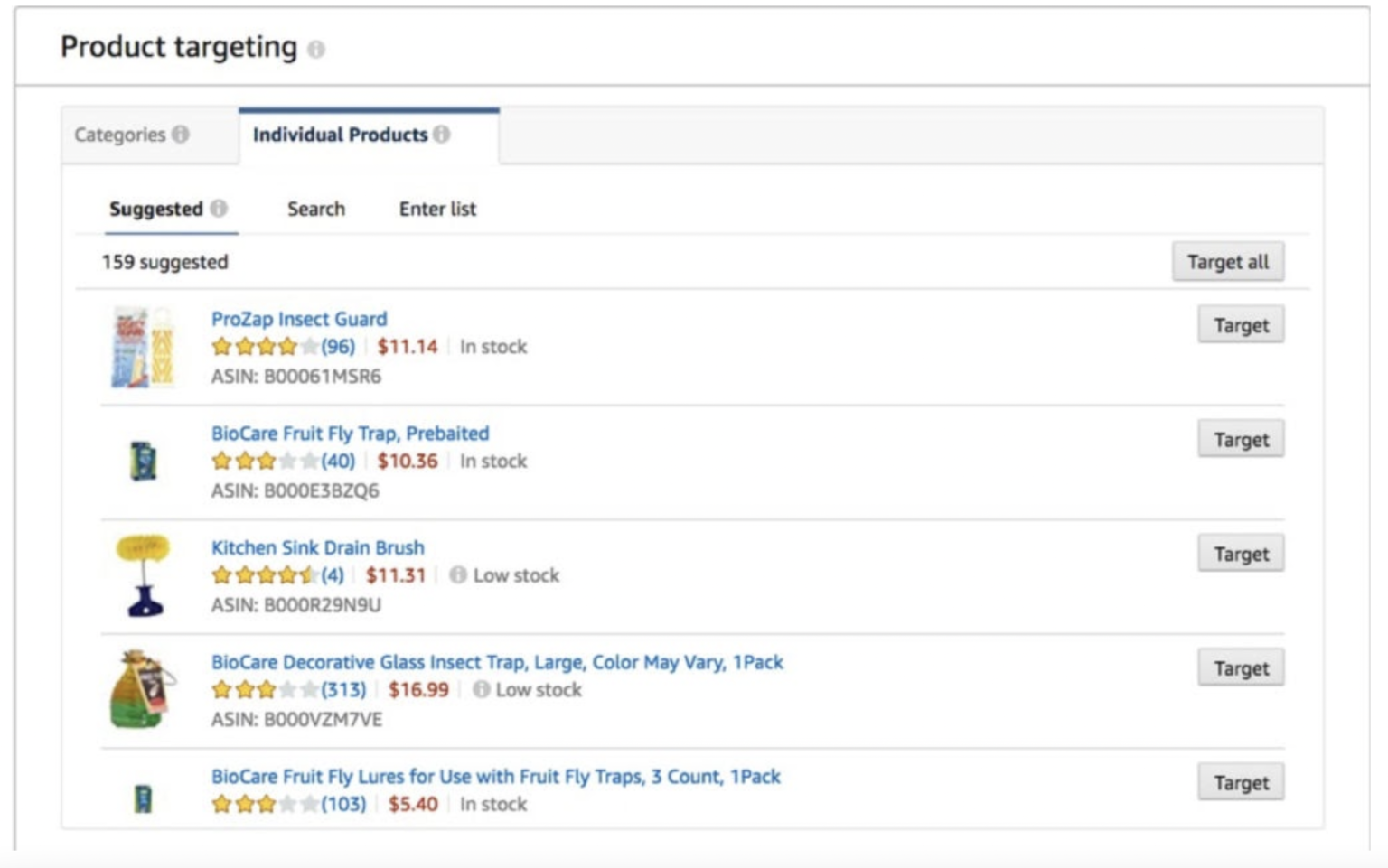
Task: Click the Low stock info icon for BioCare Decorative Glass Insect Trap
Action: [480, 690]
